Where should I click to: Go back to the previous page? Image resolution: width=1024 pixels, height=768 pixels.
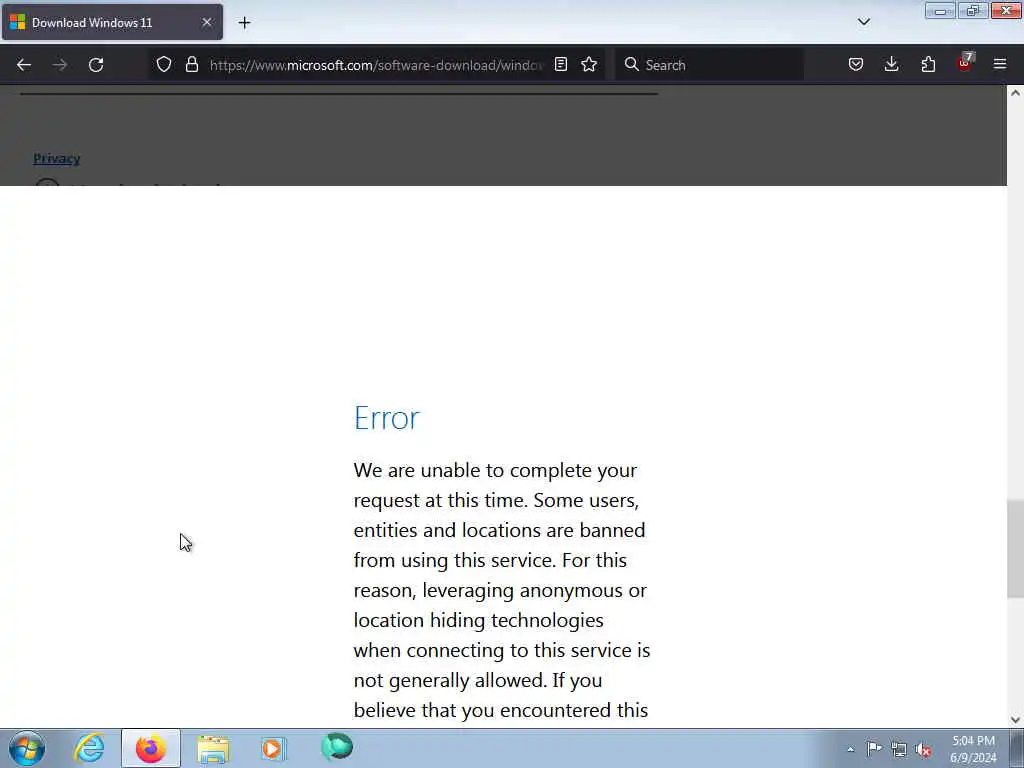click(24, 65)
